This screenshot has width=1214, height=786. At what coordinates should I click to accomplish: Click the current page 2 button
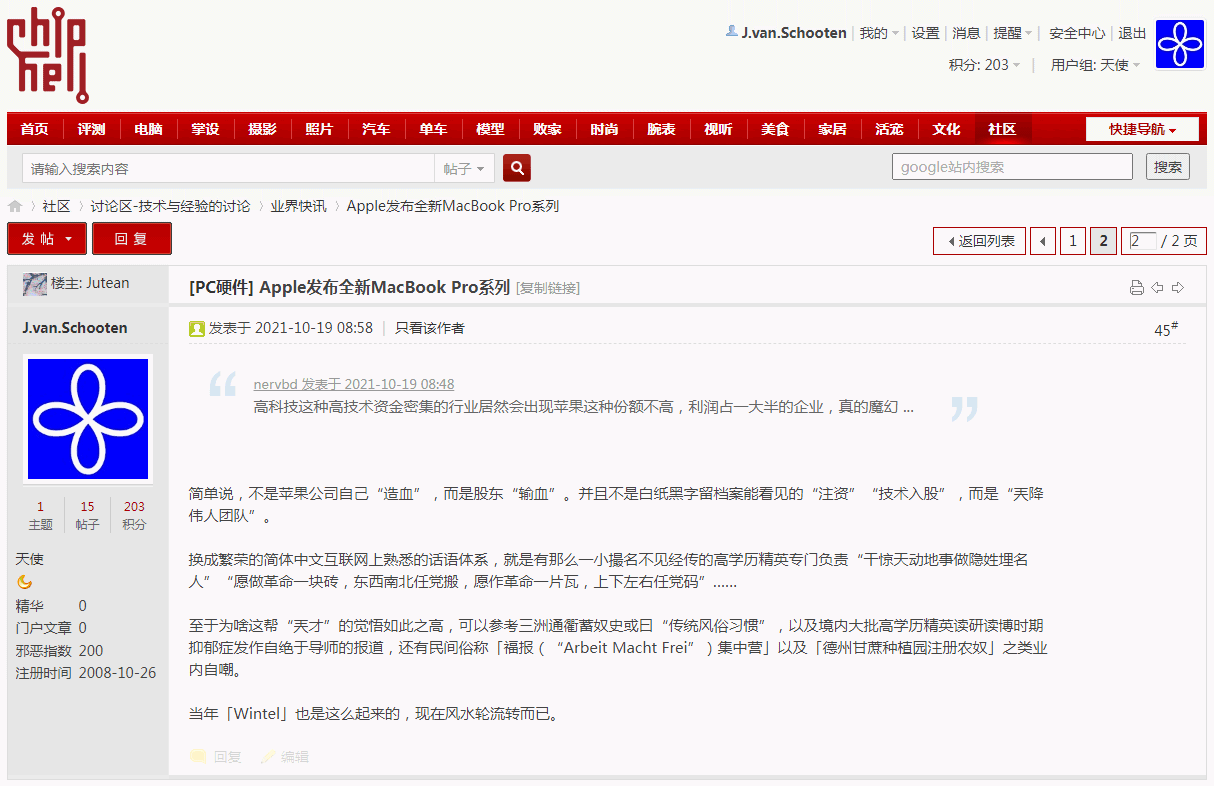coord(1103,241)
